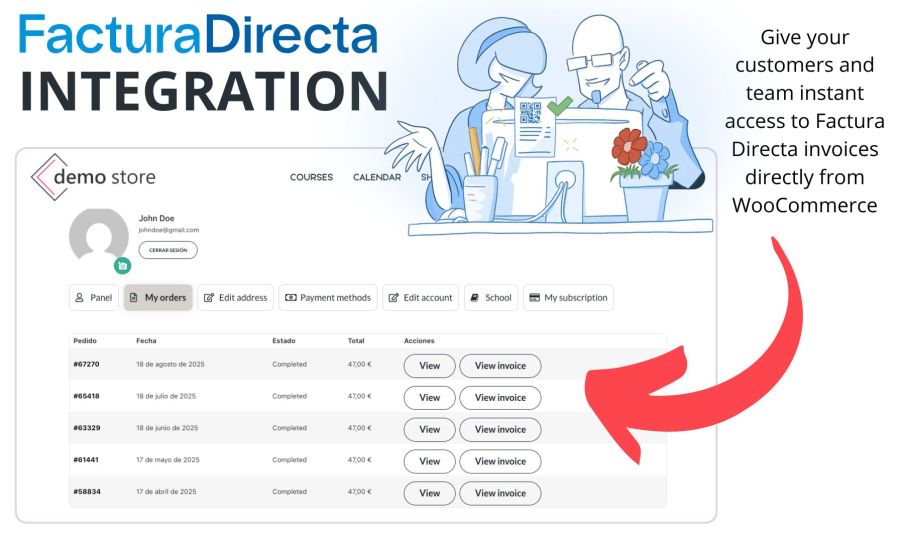Click order number #67270

point(86,364)
